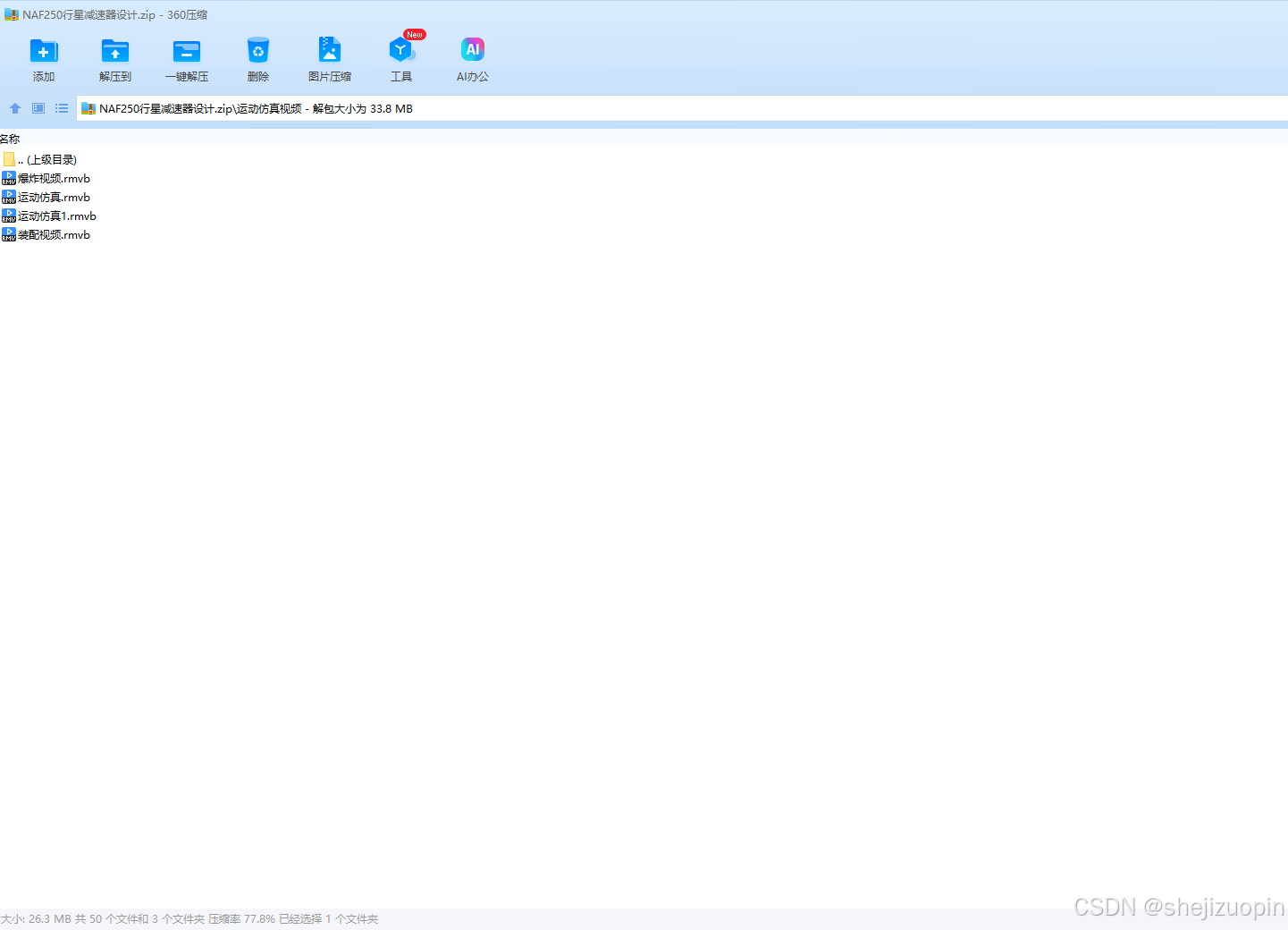This screenshot has width=1288, height=930.
Task: Go up one level using the up arrow icon
Action: (x=15, y=108)
